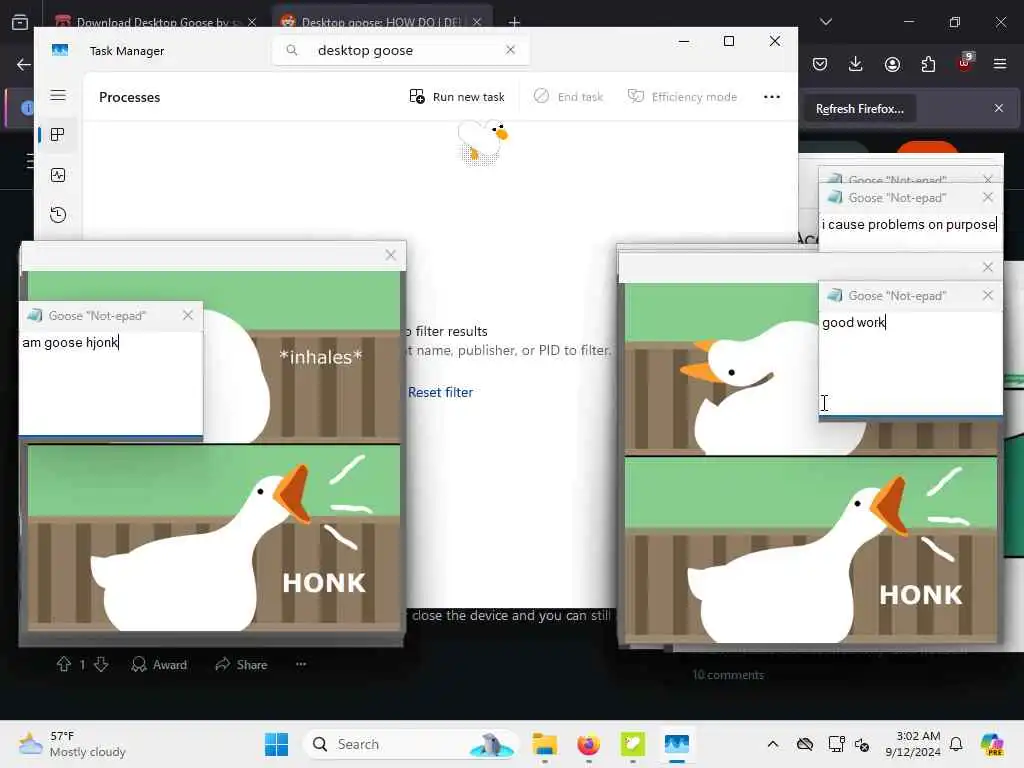
Task: Upvote the Reddit post
Action: click(x=63, y=664)
